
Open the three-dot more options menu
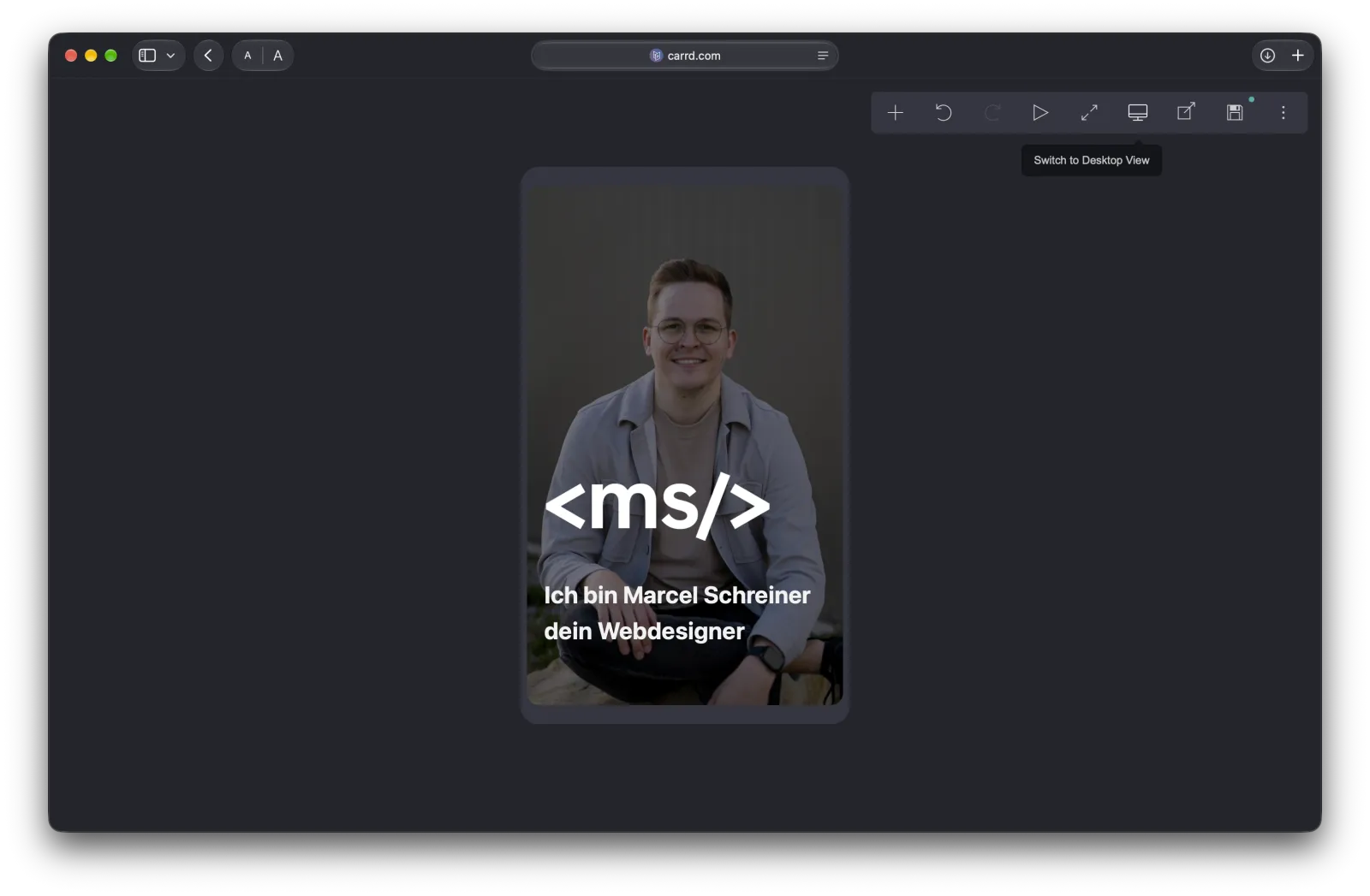pos(1284,113)
